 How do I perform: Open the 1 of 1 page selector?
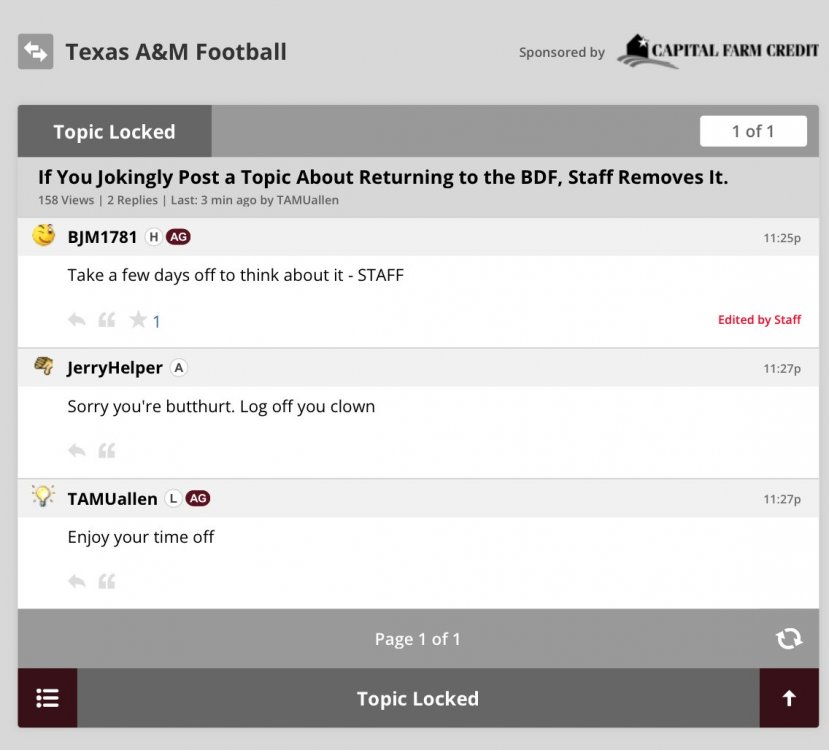click(753, 131)
